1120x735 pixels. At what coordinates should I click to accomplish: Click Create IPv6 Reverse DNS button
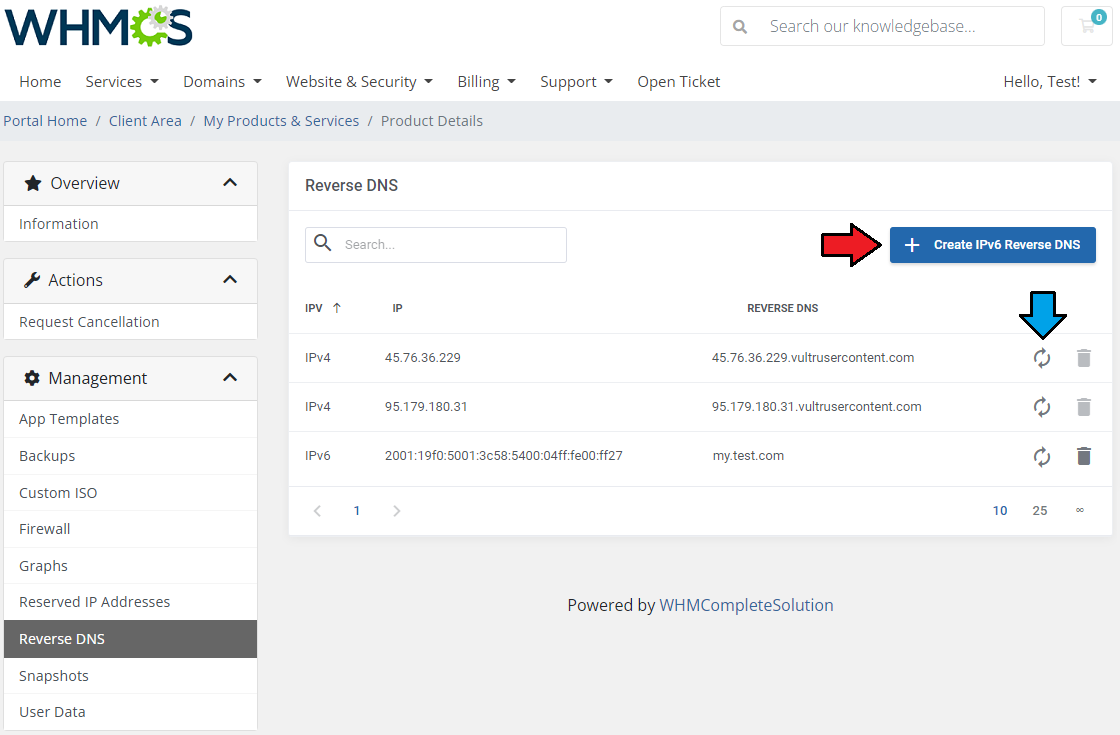tap(992, 245)
